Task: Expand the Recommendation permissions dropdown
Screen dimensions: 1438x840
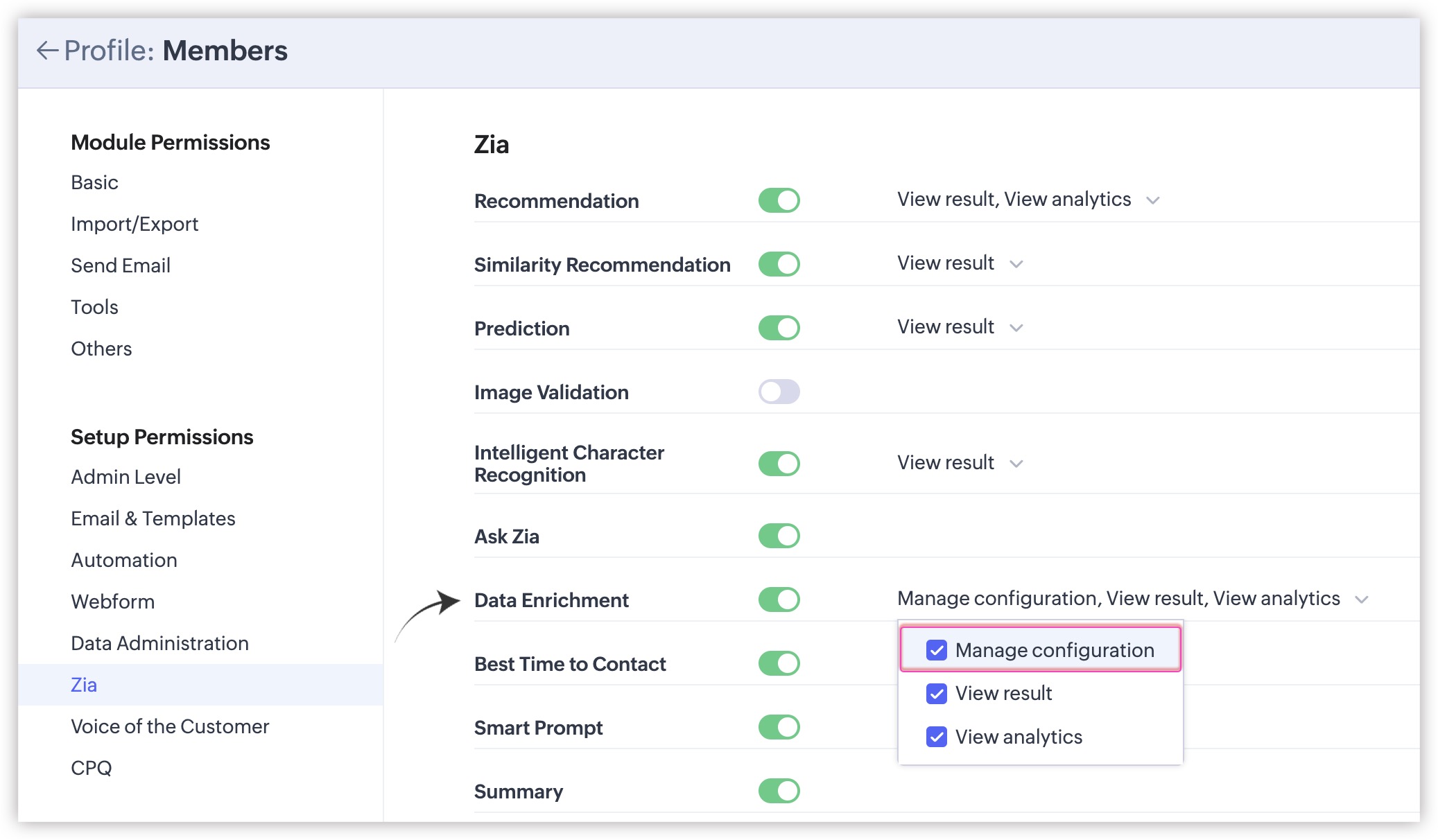Action: point(1152,200)
